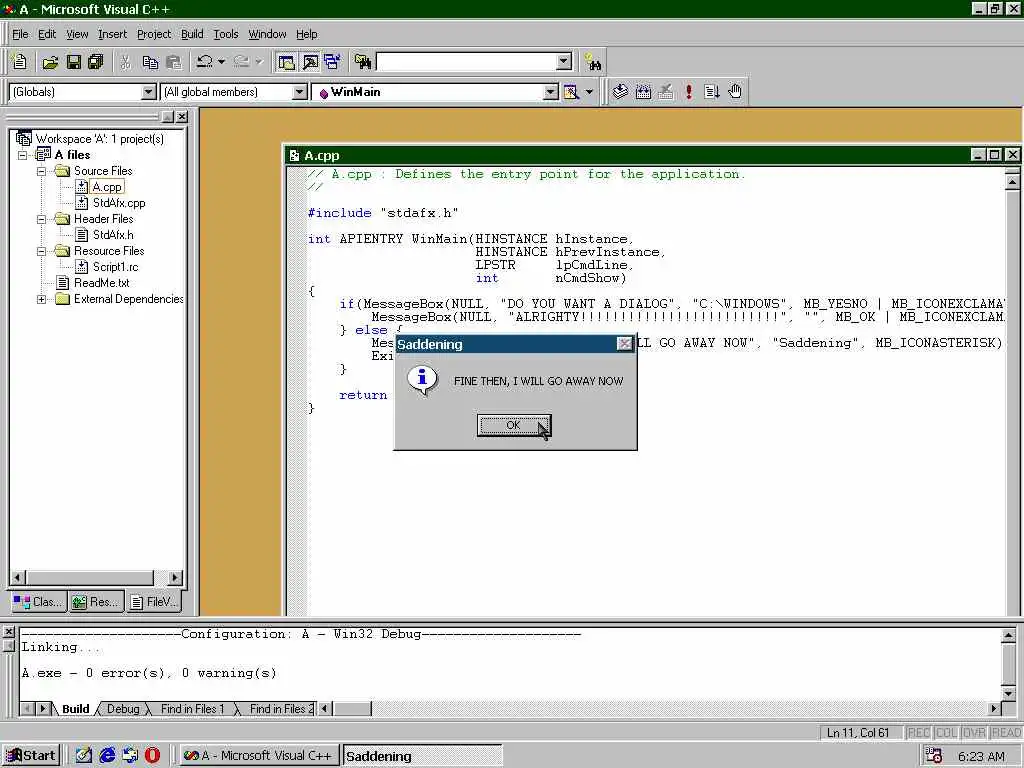1024x768 pixels.
Task: Launch Internet Explorer from Quick Launch
Action: coord(107,756)
